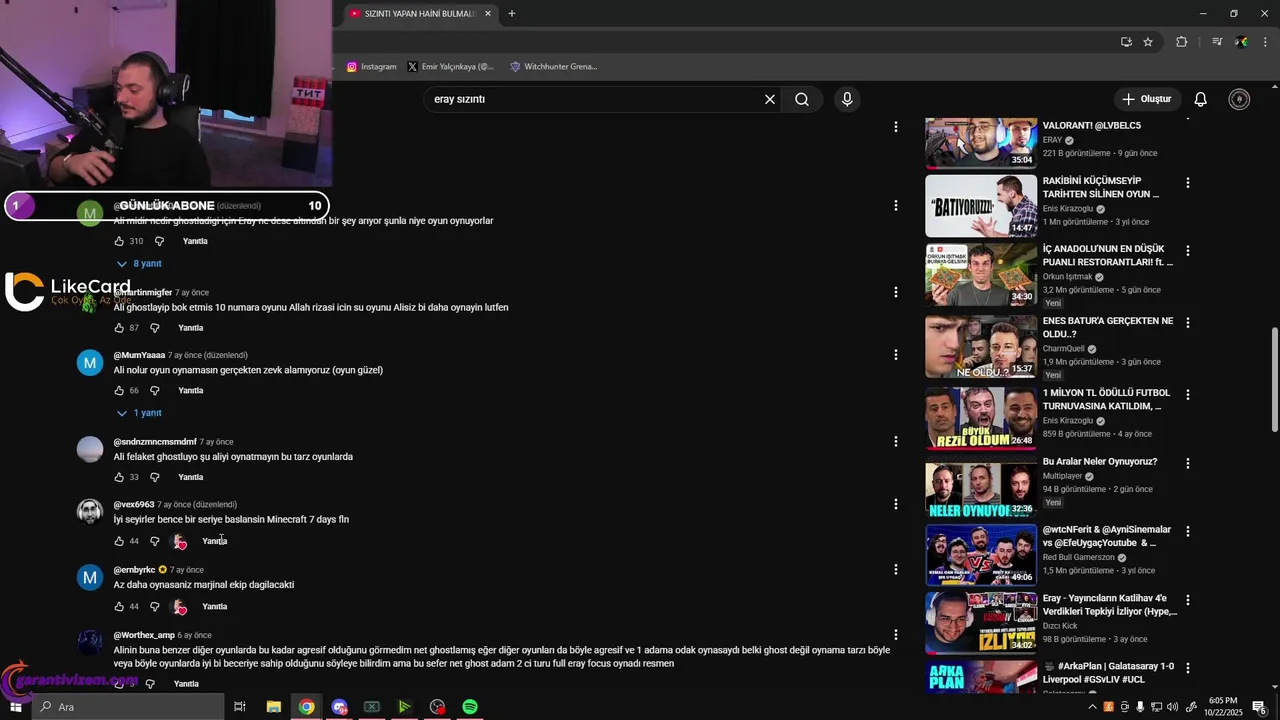Dislike the @vex6963 comment
The height and width of the screenshot is (720, 1280).
coord(155,541)
